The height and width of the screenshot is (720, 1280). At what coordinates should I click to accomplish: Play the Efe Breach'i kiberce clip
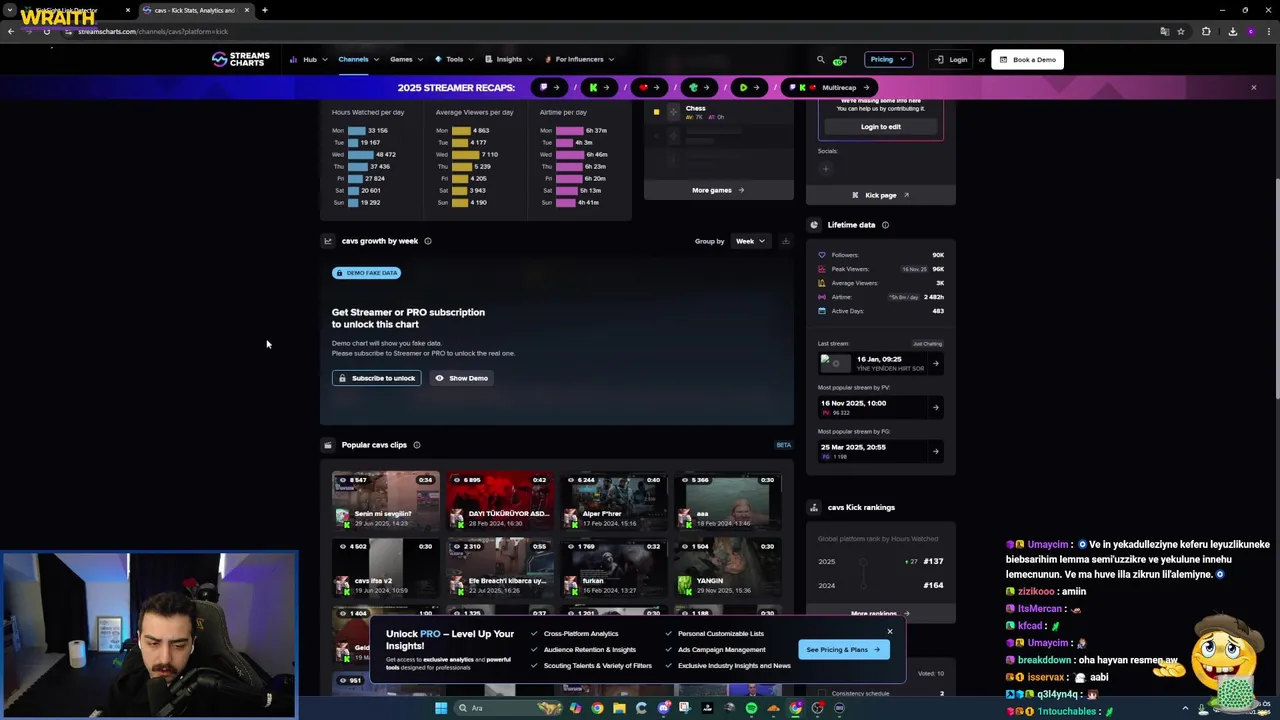click(x=500, y=568)
